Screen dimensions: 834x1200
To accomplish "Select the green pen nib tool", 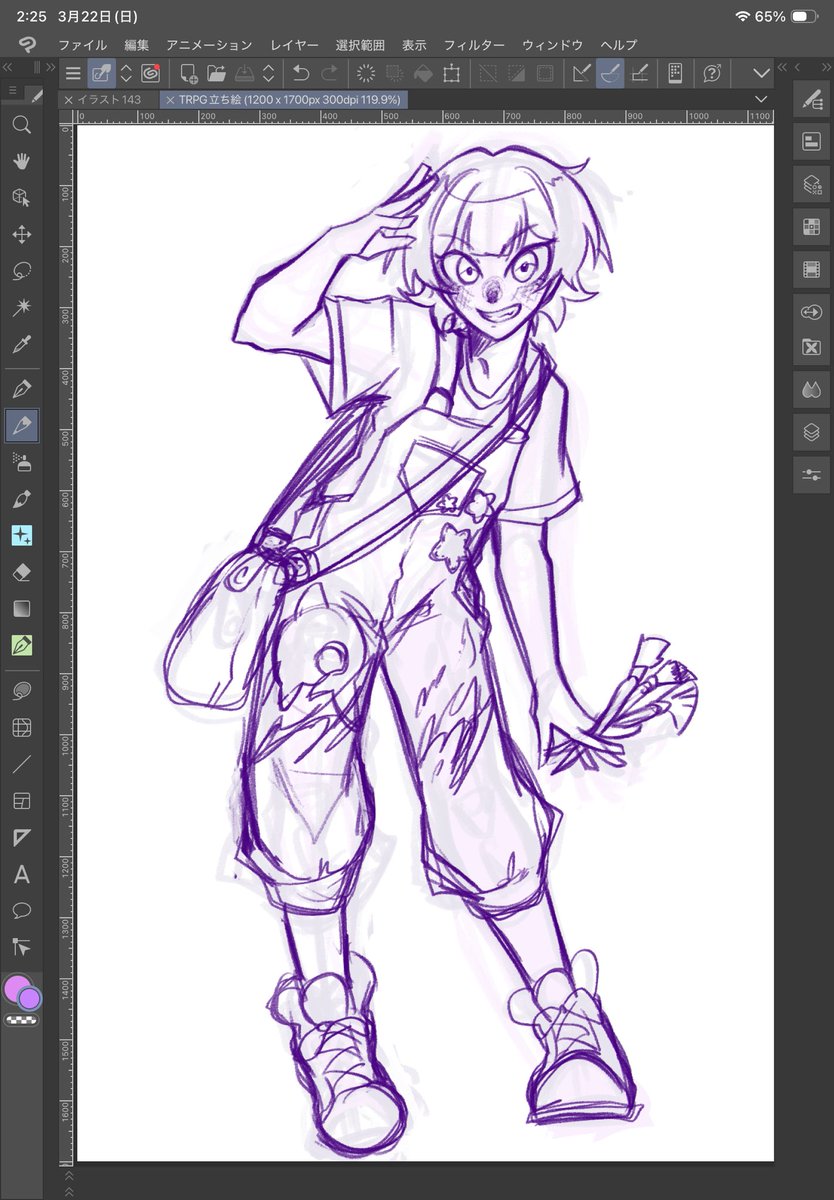I will point(21,646).
